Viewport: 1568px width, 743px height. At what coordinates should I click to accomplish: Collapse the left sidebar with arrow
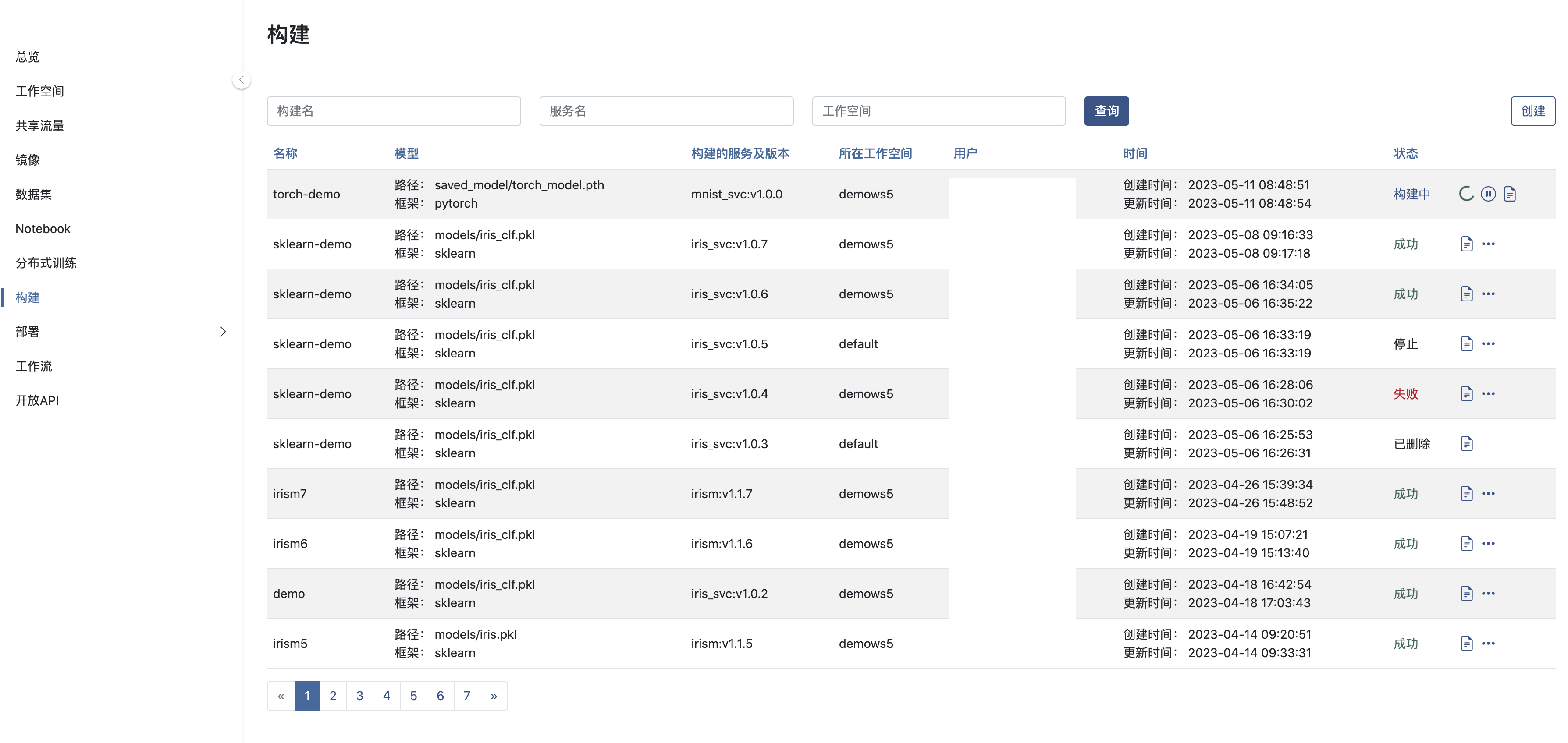[x=242, y=80]
